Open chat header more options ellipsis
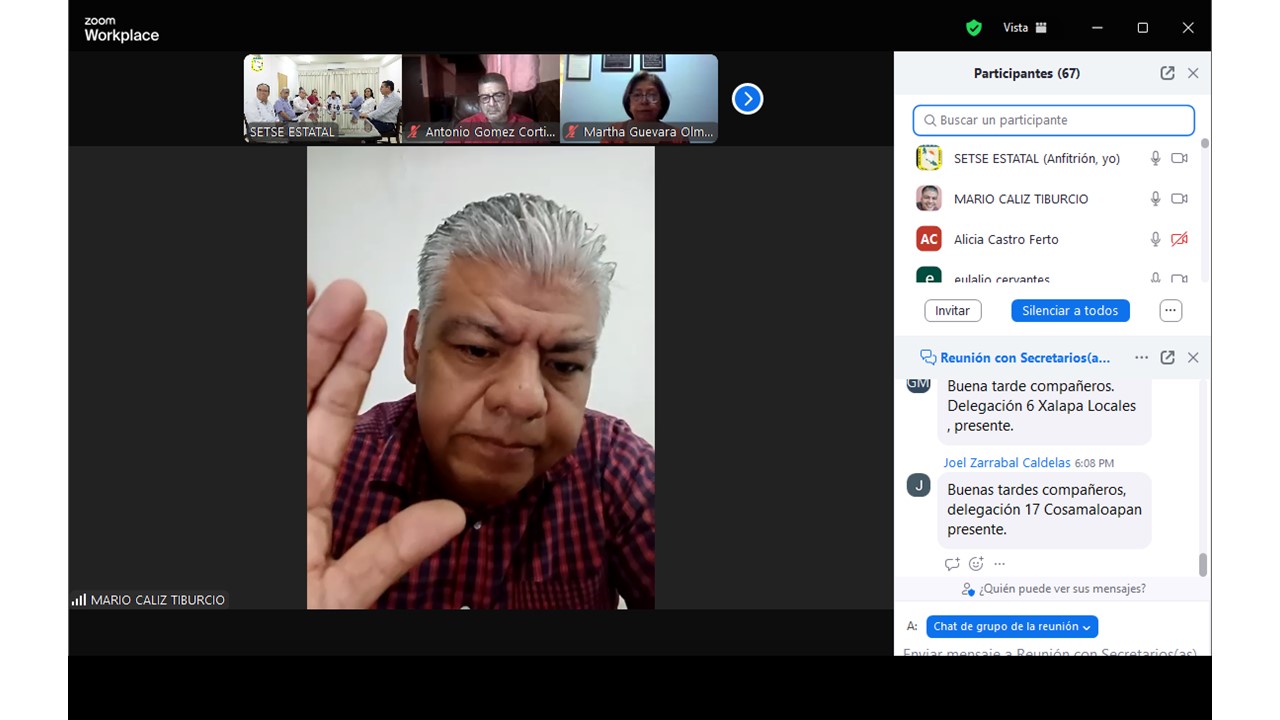This screenshot has height=720, width=1280. pyautogui.click(x=1141, y=358)
